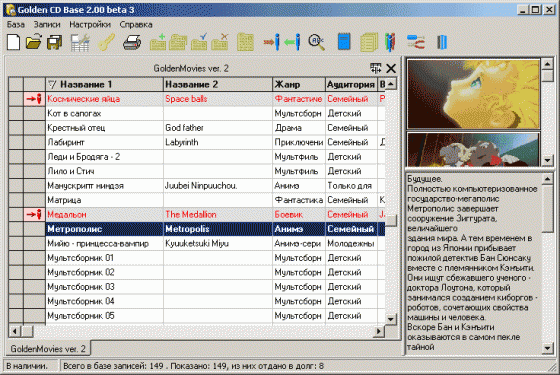
Task: Add a new record card with plus
Action: click(158, 42)
